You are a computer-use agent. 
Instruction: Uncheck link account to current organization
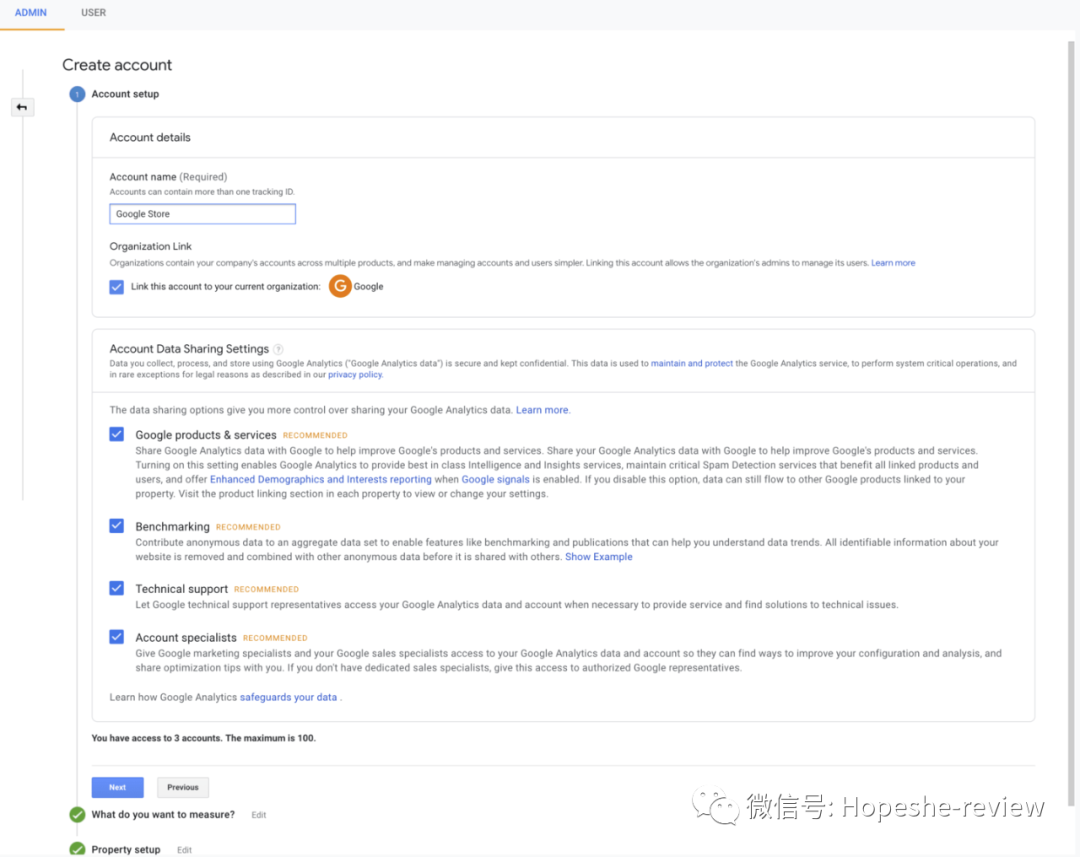[x=116, y=286]
